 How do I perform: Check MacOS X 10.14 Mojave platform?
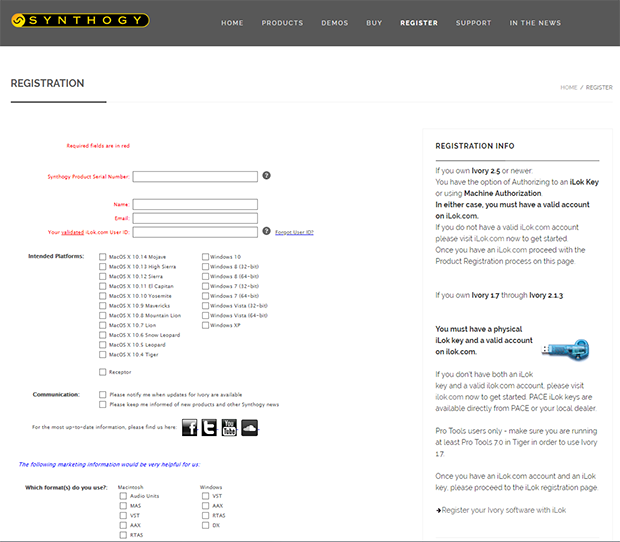pos(103,257)
